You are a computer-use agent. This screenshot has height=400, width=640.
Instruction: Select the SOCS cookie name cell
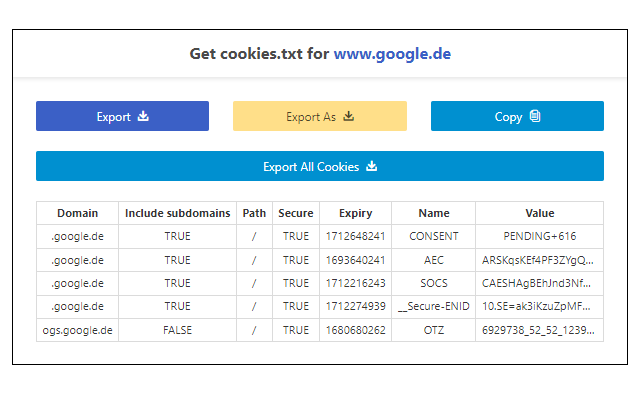pyautogui.click(x=434, y=283)
